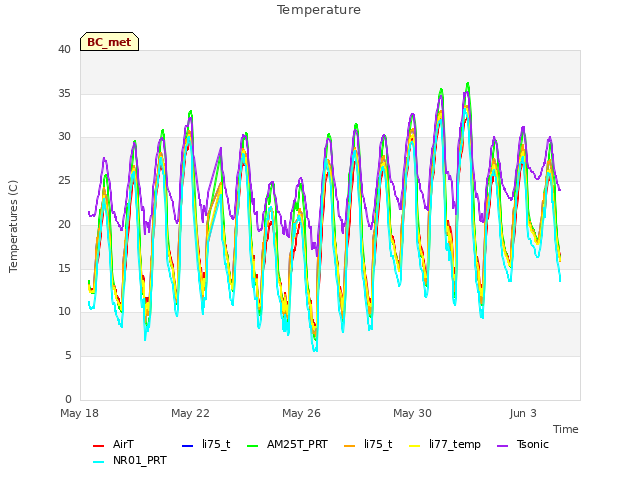
Task: Click the Time axis label
Action: pos(566,429)
